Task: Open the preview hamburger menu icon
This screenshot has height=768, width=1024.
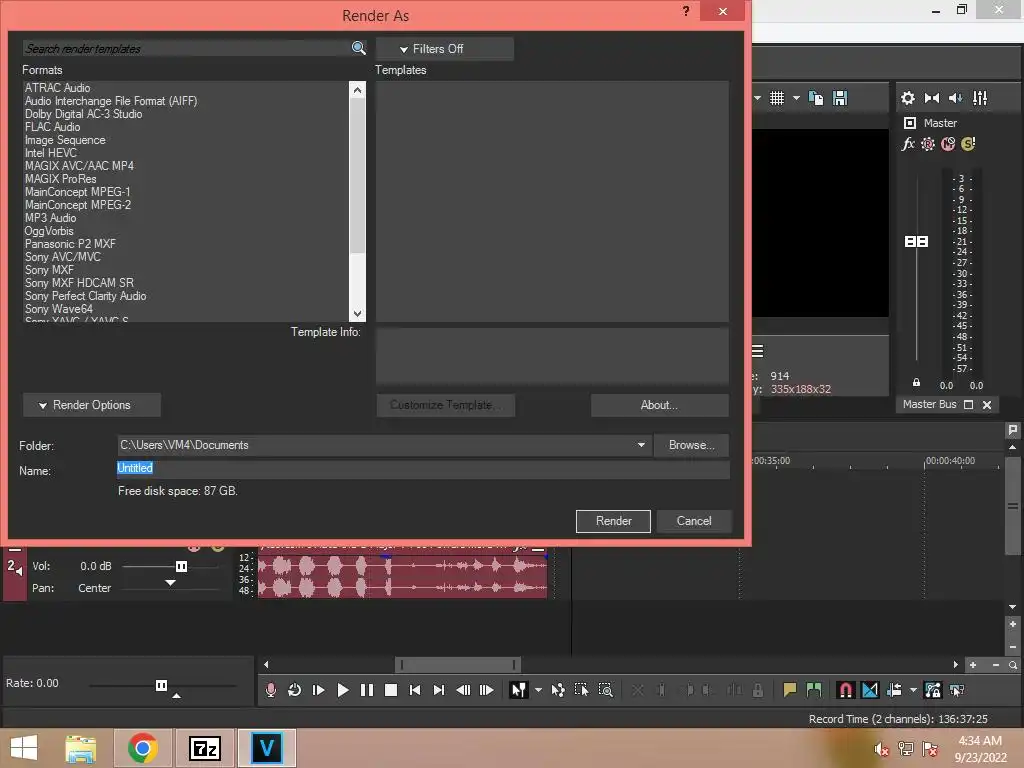Action: 758,351
